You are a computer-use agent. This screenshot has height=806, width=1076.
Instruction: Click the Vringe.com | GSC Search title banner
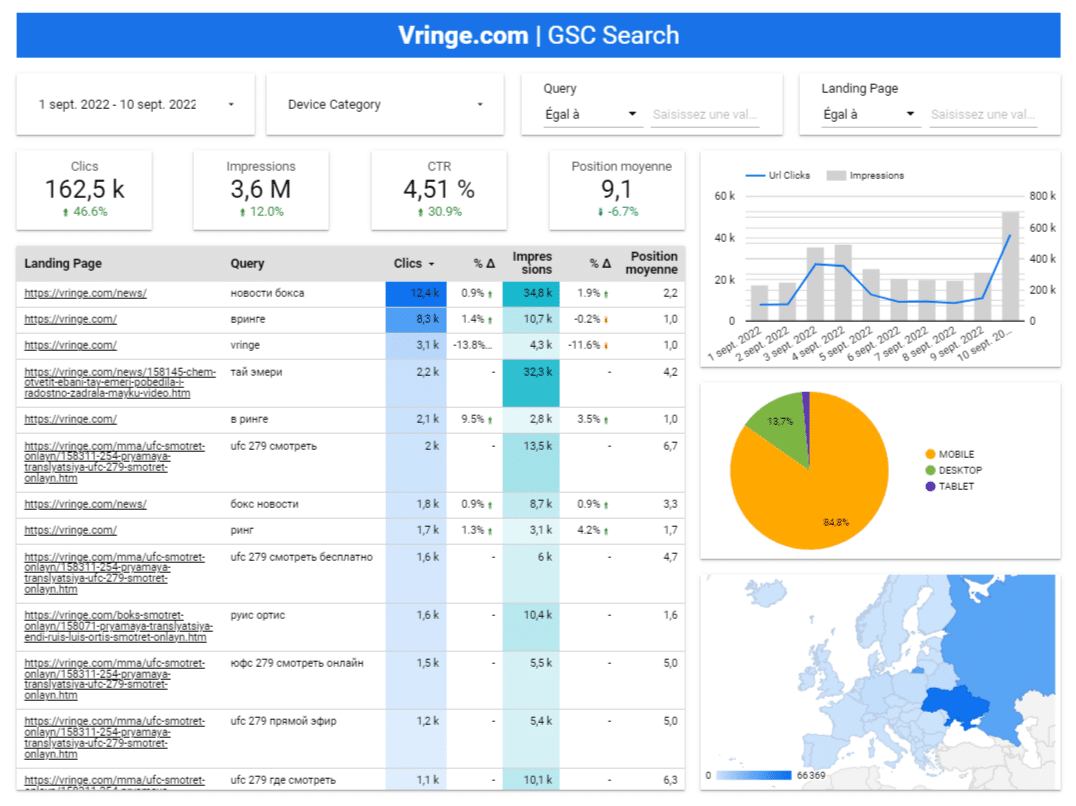point(539,35)
